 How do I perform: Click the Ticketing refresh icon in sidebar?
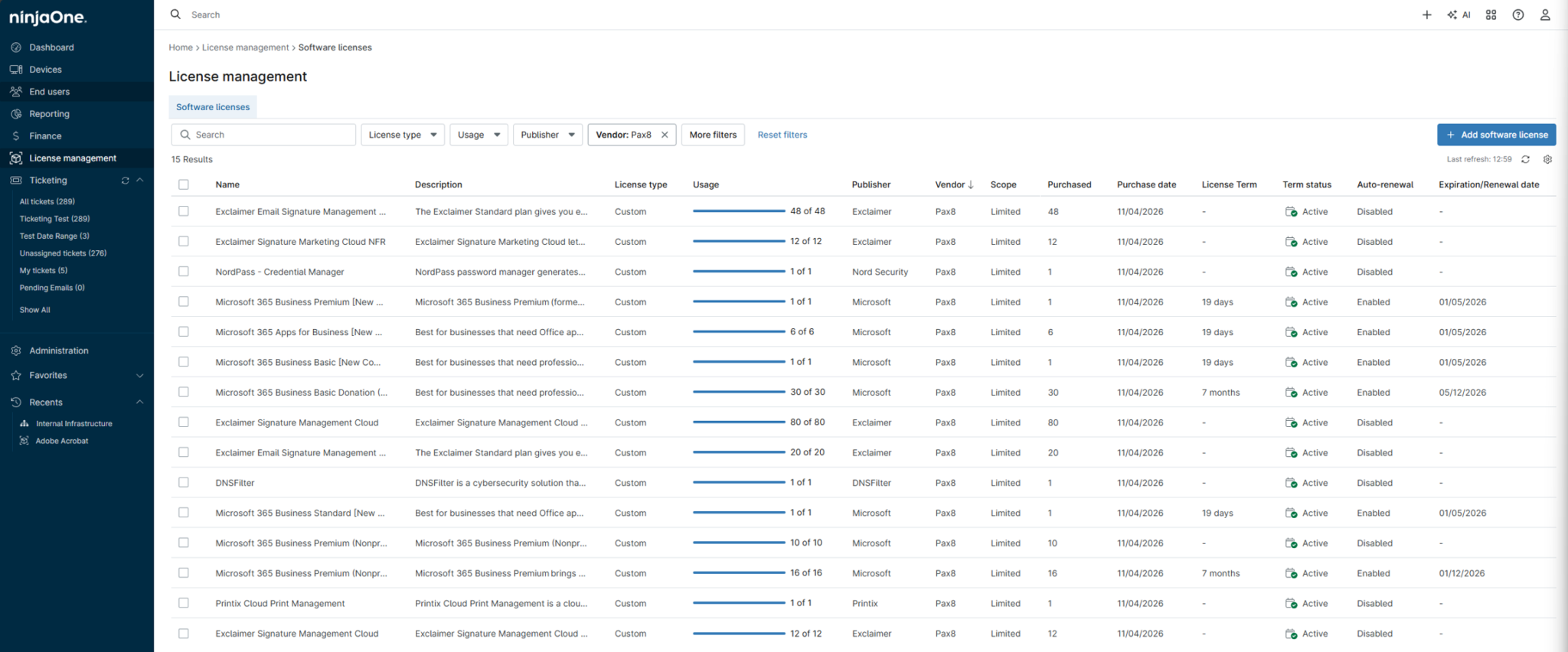point(125,181)
